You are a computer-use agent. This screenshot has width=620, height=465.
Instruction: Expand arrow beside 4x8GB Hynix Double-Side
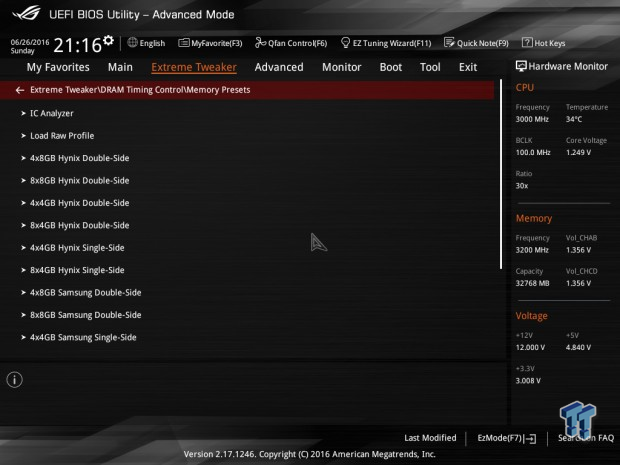click(23, 158)
